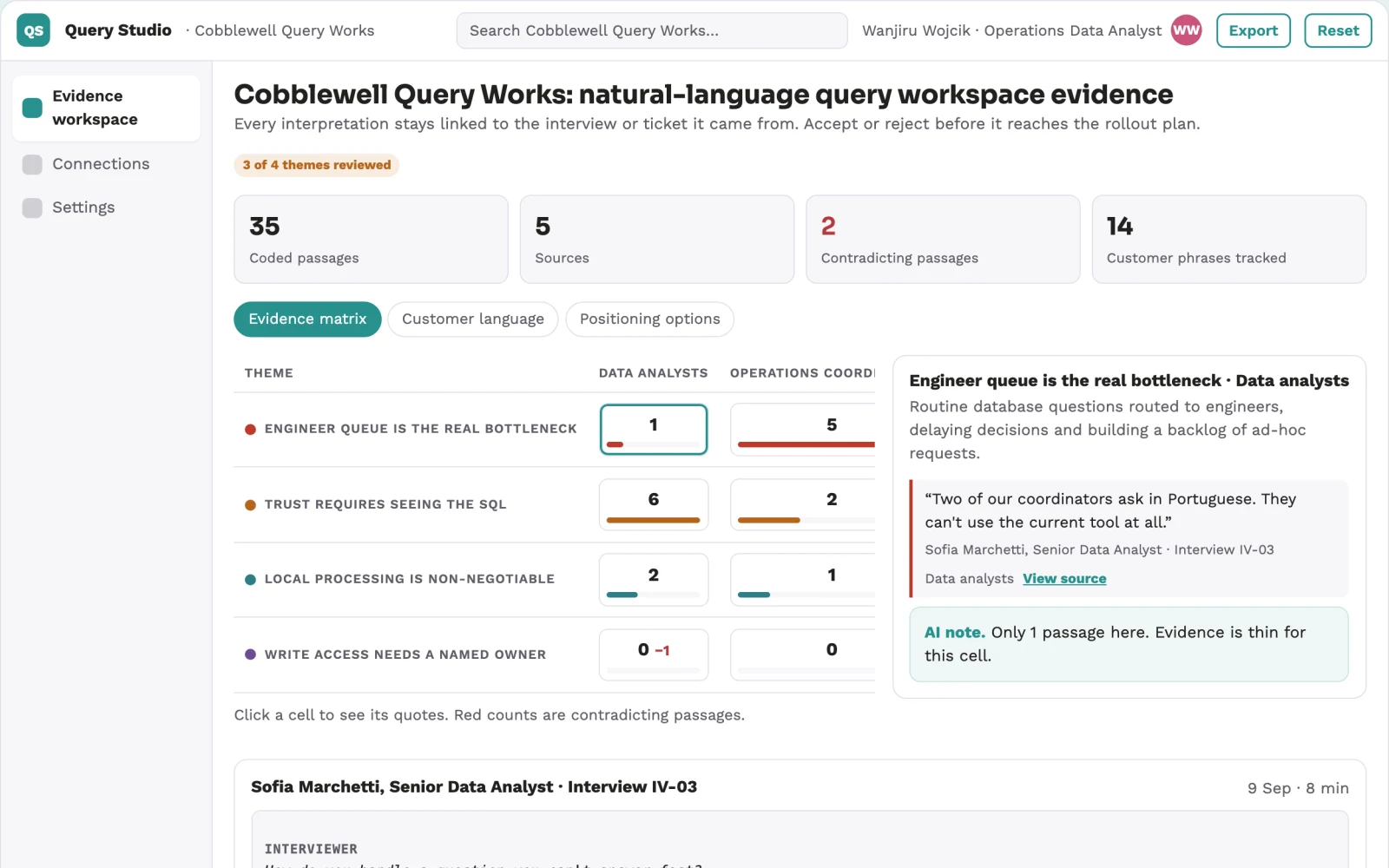Open the View source link
This screenshot has width=1389, height=868.
[x=1064, y=579]
